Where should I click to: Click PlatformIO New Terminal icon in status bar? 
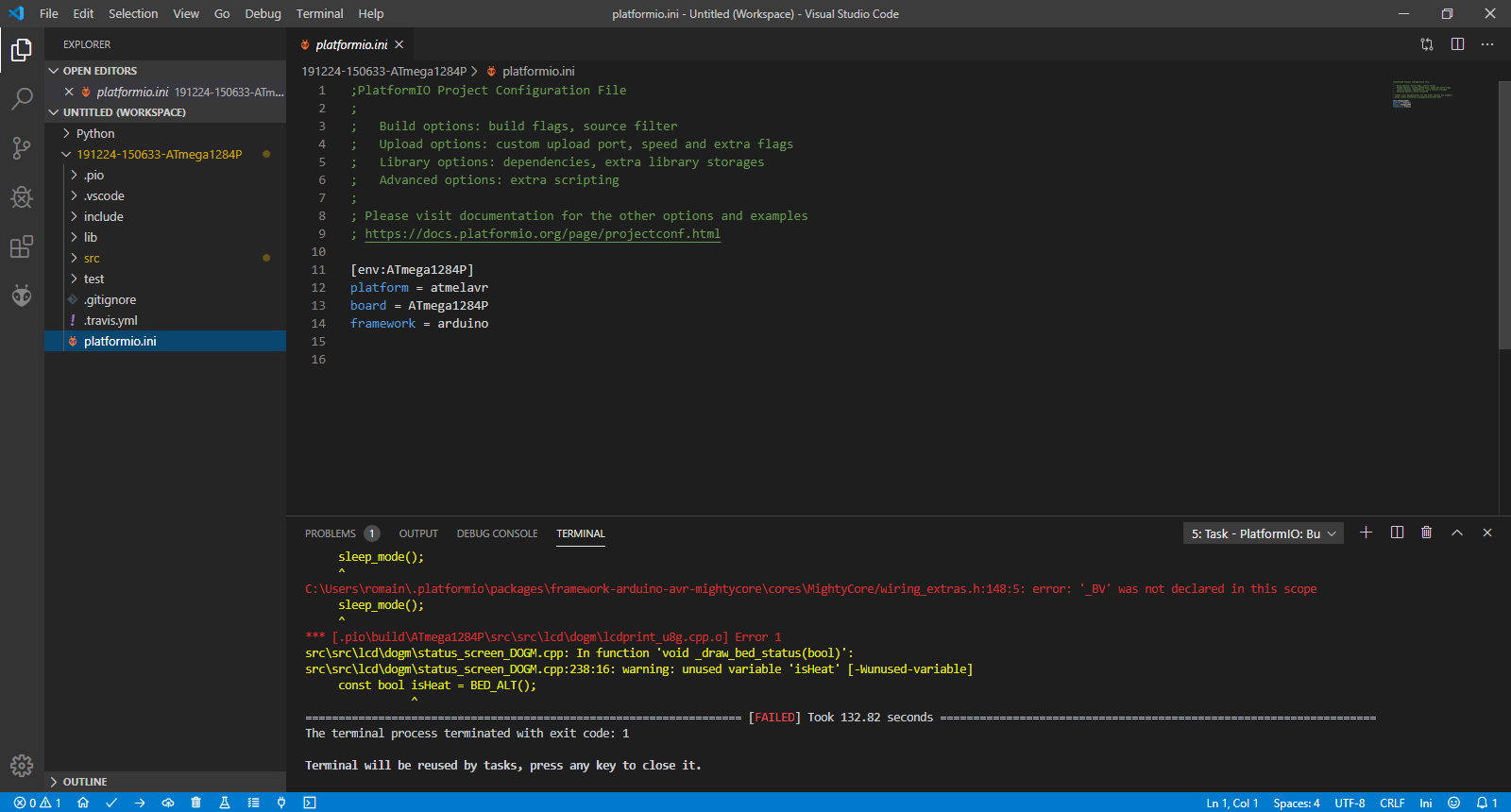click(x=310, y=803)
